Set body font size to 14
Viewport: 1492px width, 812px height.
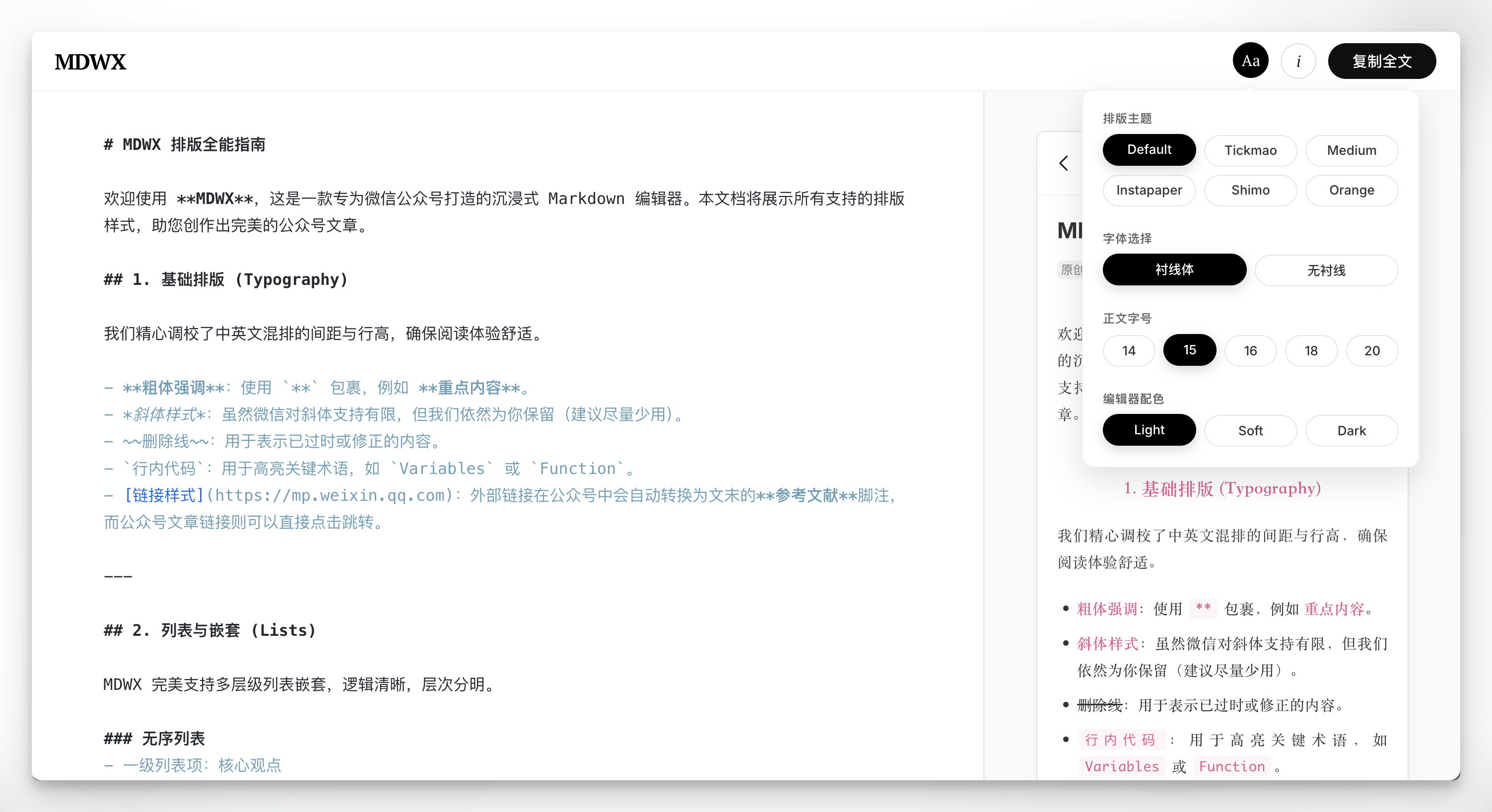click(1128, 350)
